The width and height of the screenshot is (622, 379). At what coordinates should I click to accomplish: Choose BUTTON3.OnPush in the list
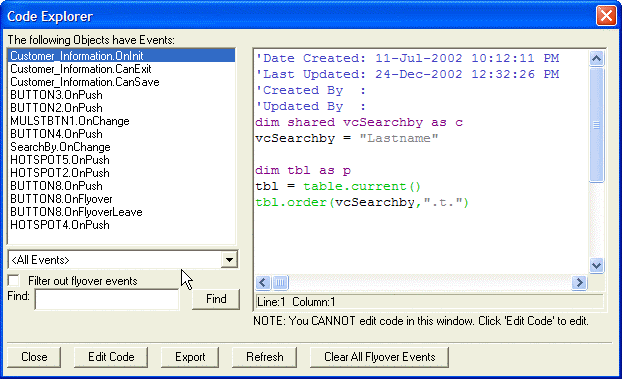coord(121,95)
